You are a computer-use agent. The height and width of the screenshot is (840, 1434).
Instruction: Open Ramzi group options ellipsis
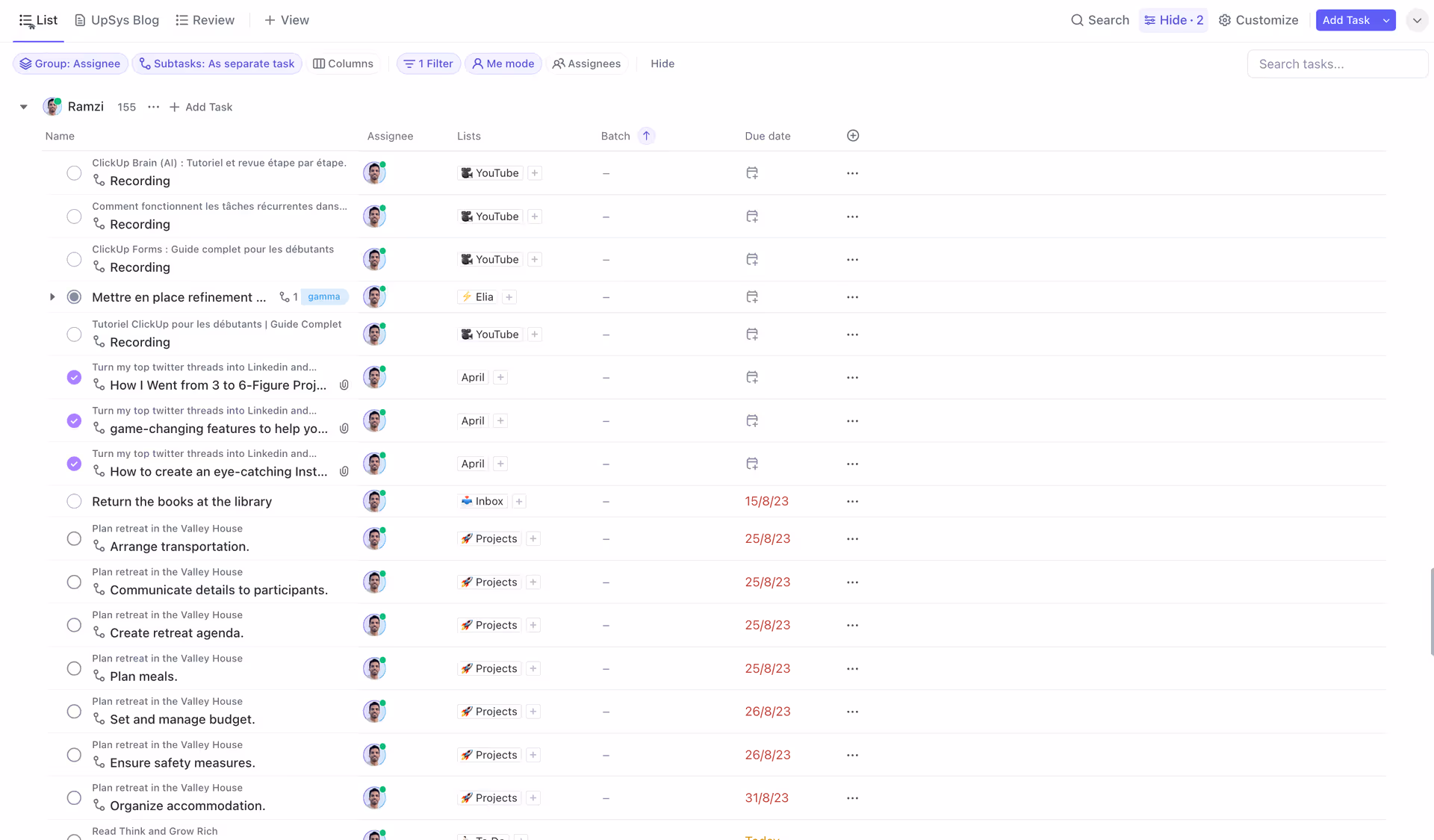pos(153,107)
